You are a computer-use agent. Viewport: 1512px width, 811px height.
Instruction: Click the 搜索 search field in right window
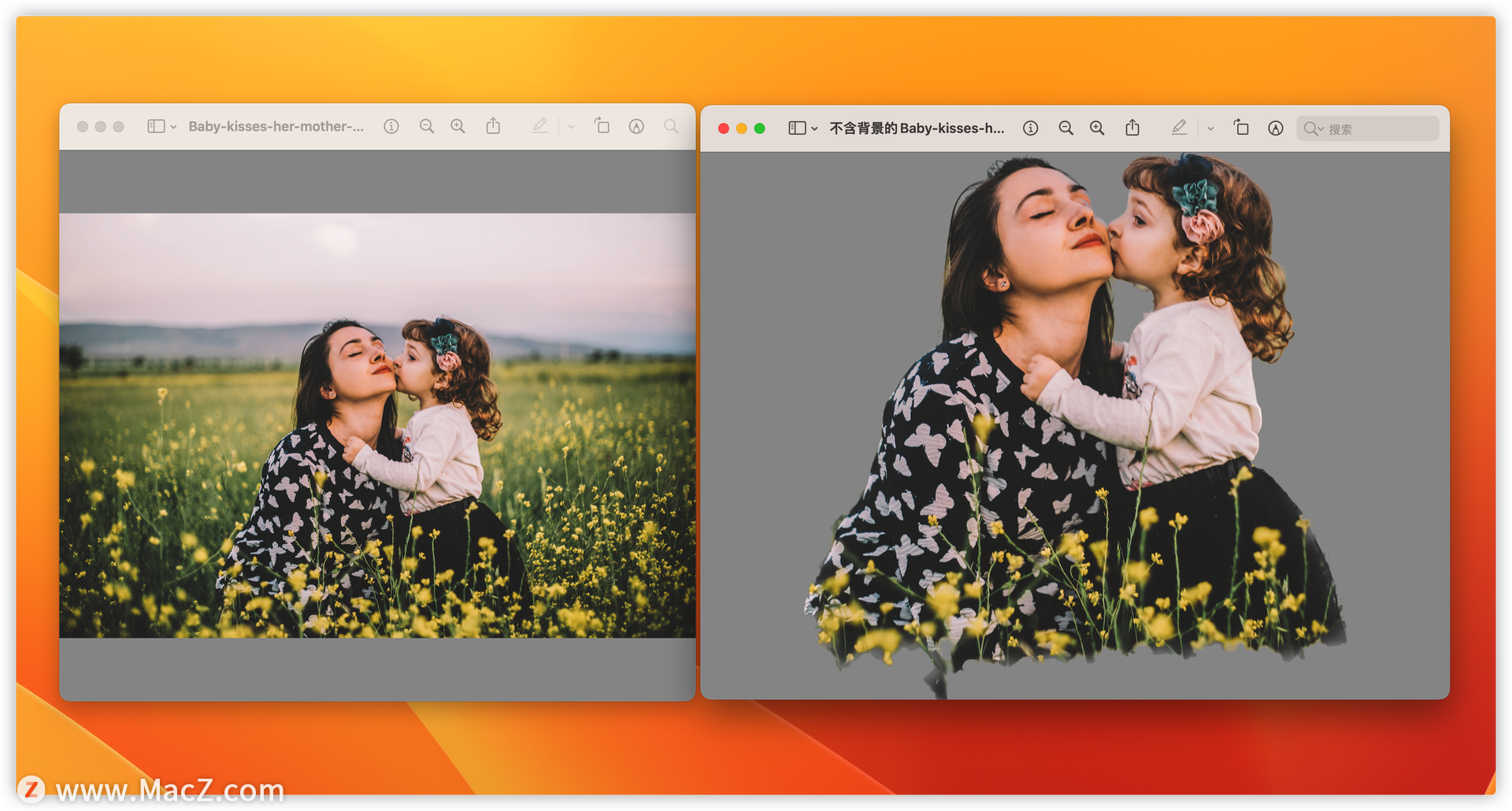[x=1368, y=128]
